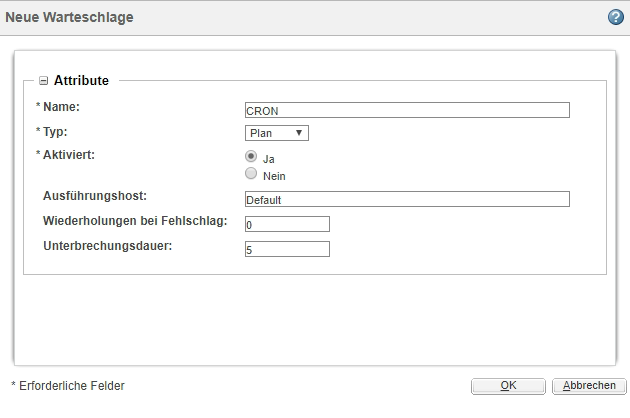The image size is (630, 418).
Task: Open the Typ dropdown showing Plan
Action: pyautogui.click(x=277, y=133)
